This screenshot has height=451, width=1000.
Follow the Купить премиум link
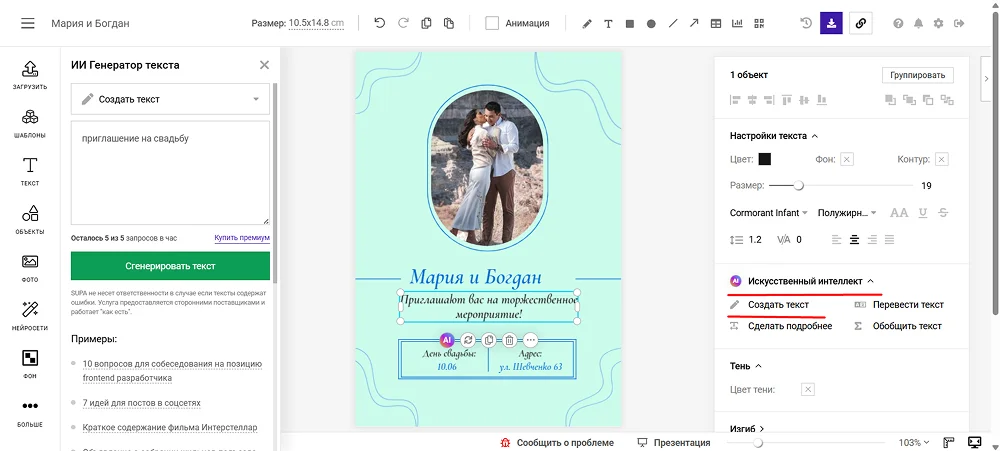[242, 238]
